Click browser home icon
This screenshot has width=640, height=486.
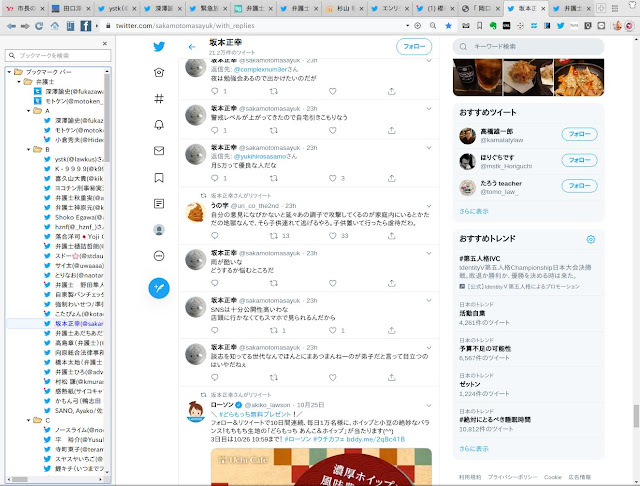[54, 26]
